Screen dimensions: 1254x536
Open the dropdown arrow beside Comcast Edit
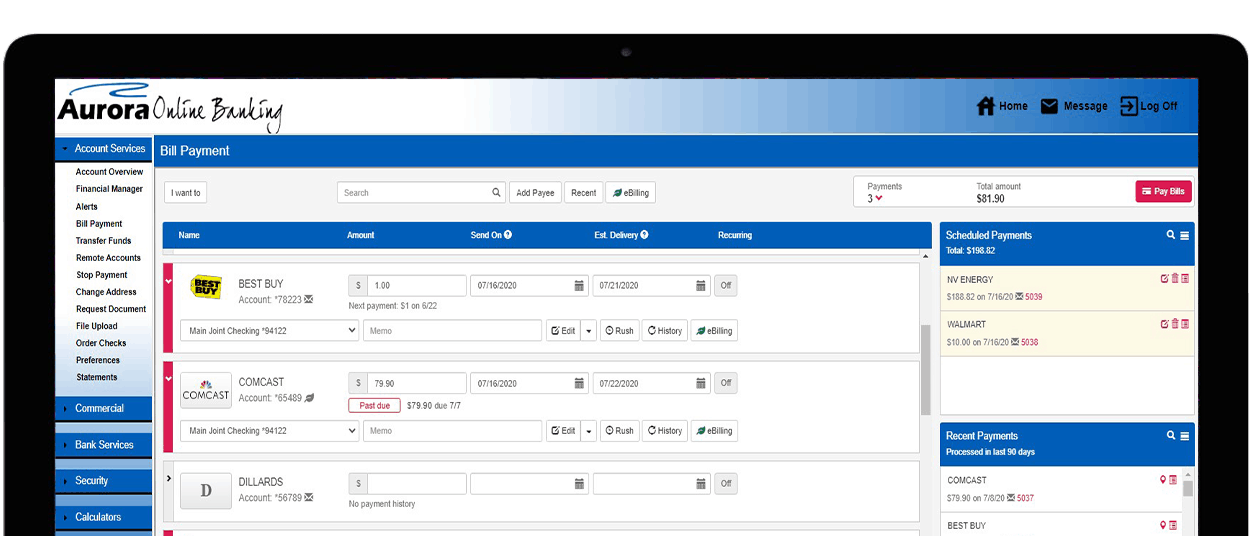tap(588, 431)
